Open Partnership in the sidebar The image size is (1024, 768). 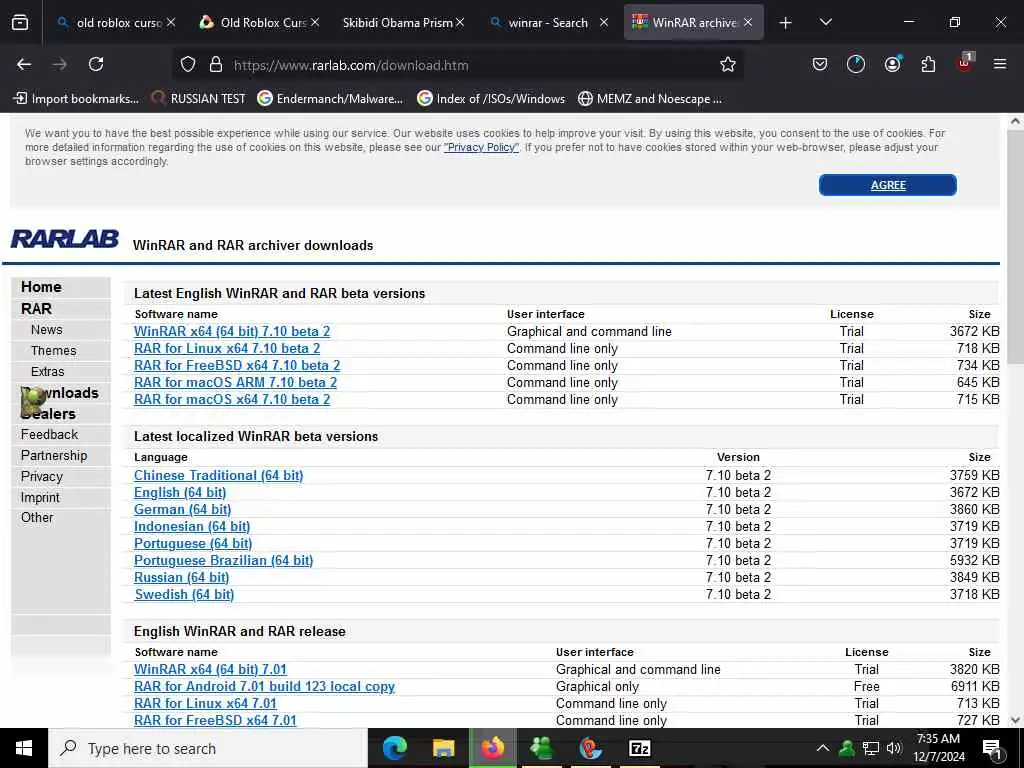54,455
